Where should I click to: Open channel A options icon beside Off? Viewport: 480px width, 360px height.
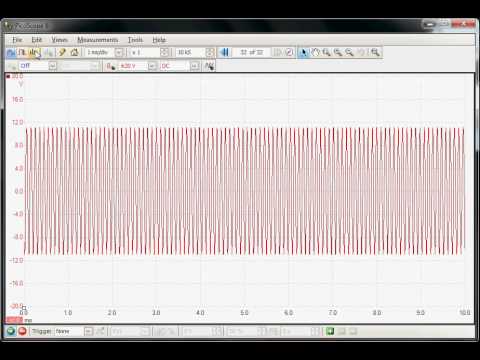12,66
